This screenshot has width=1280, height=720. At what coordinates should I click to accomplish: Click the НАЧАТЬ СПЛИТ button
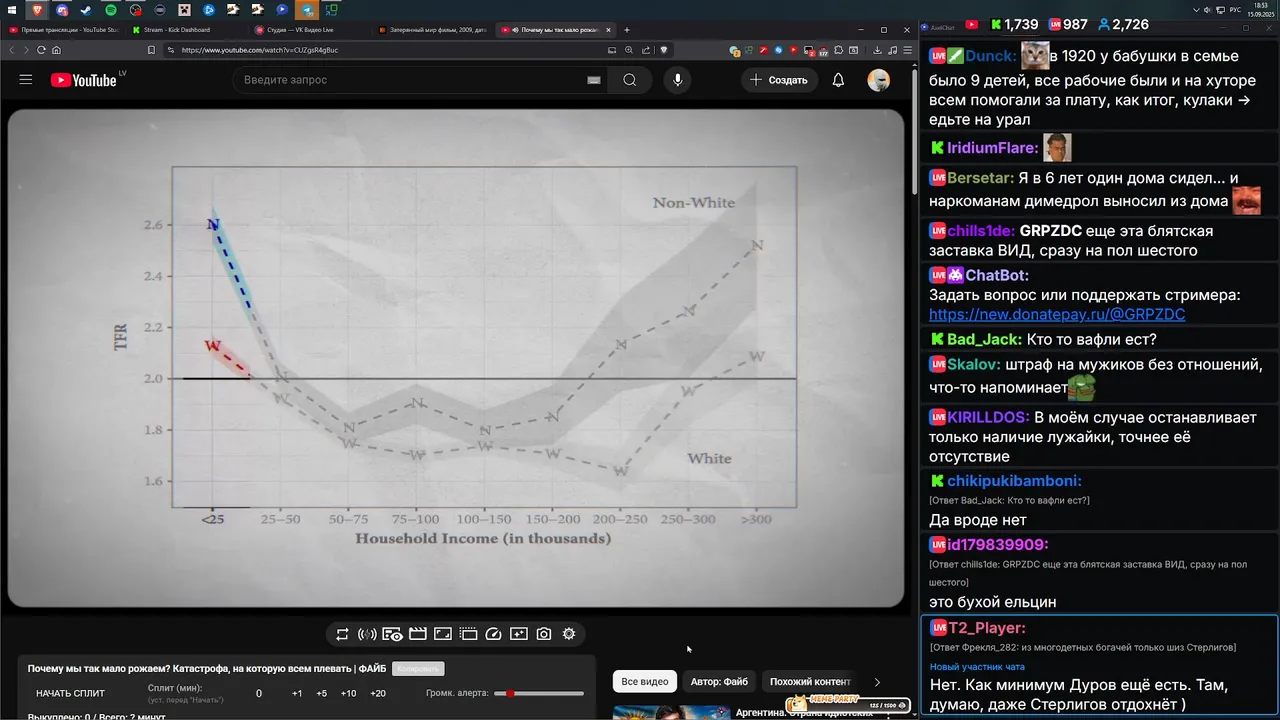point(70,693)
